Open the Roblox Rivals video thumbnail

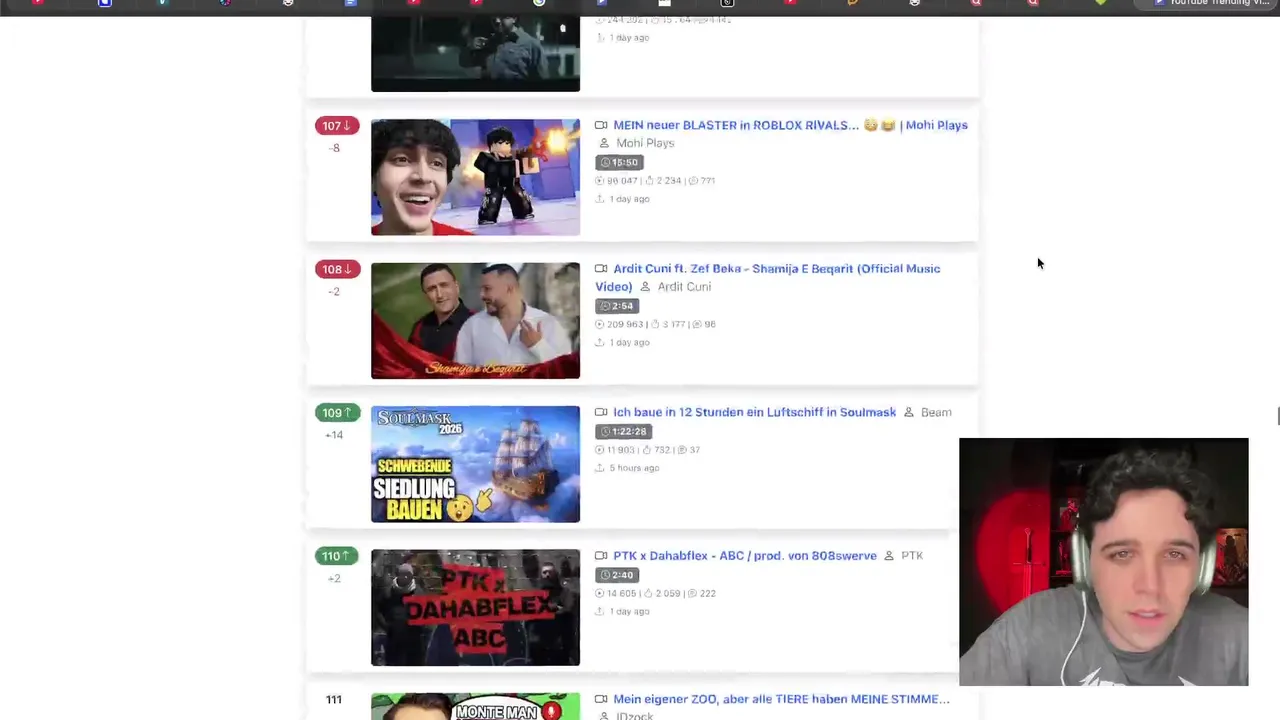click(x=475, y=177)
